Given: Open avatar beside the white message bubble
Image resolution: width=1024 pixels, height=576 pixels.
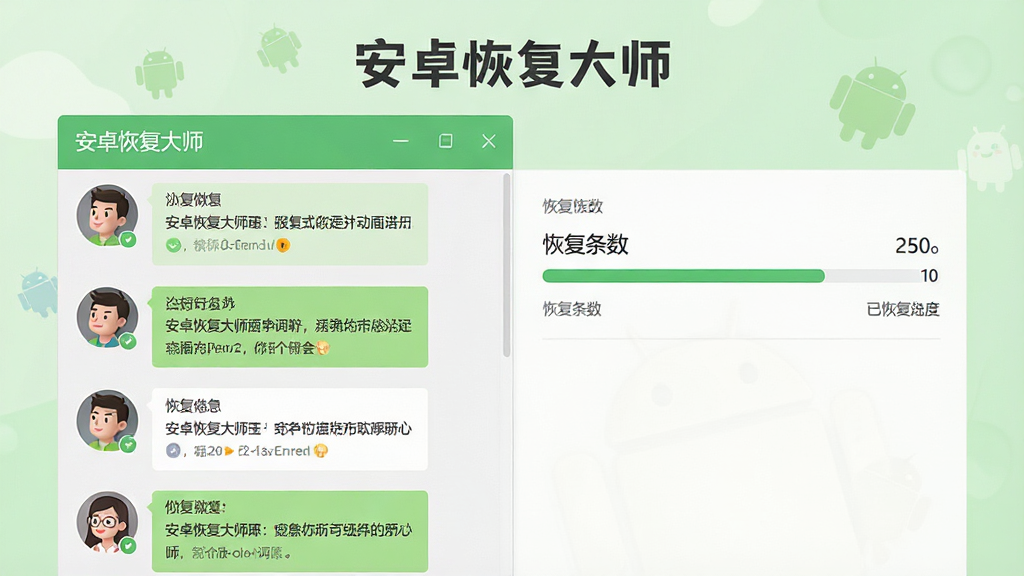Looking at the screenshot, I should [107, 421].
